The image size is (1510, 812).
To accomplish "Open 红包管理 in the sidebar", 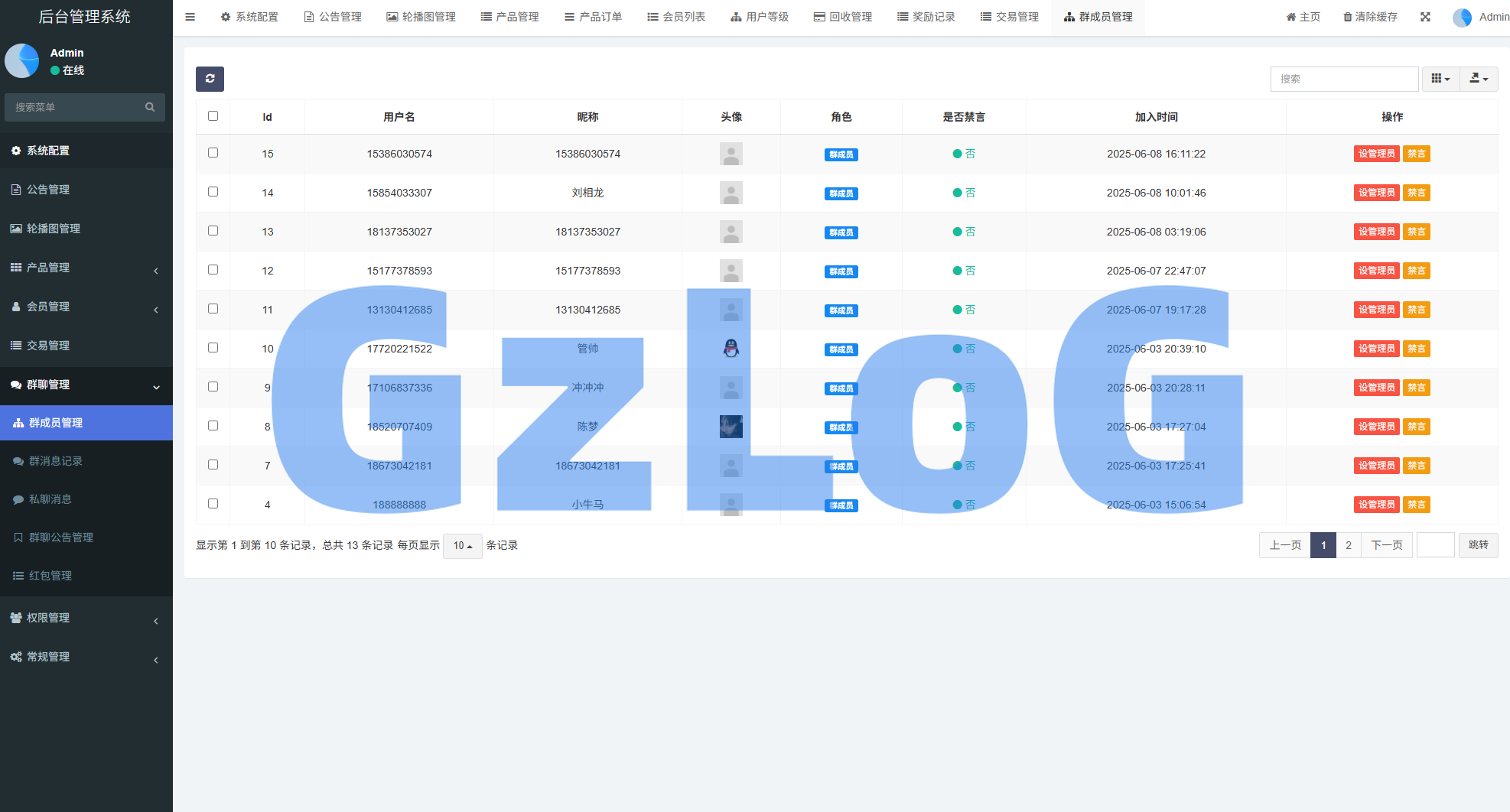I will [50, 576].
